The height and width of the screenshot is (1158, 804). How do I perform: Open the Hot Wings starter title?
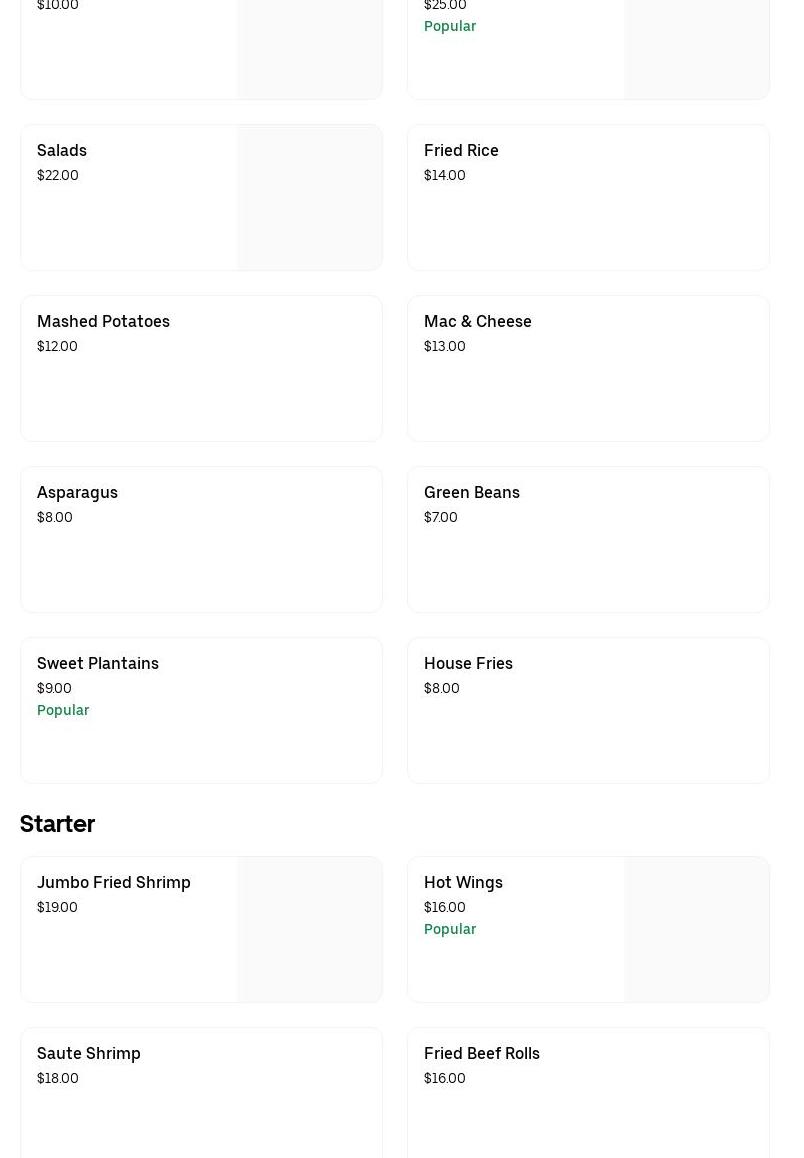[463, 882]
